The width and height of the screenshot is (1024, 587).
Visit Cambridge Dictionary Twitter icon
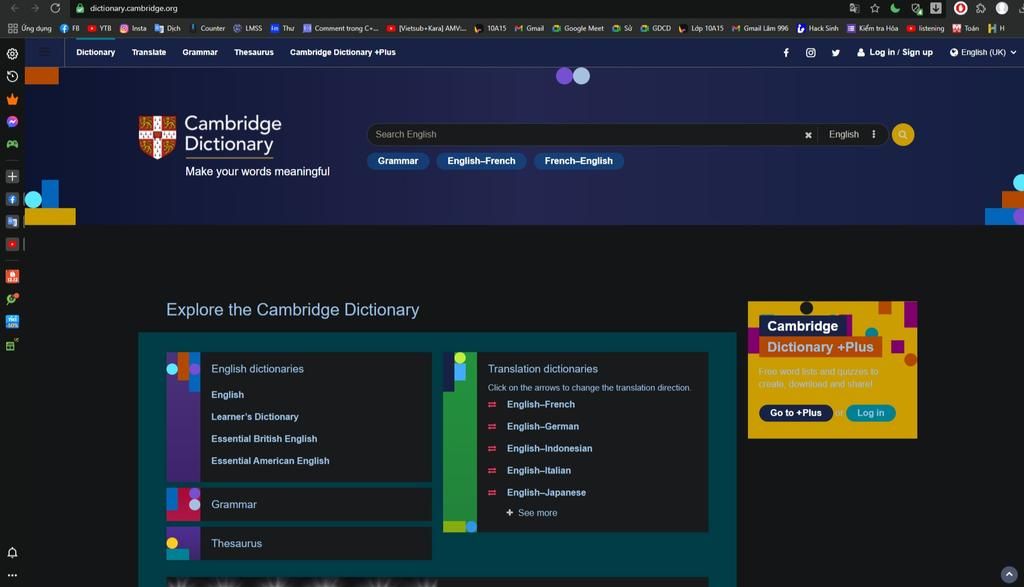coord(835,53)
